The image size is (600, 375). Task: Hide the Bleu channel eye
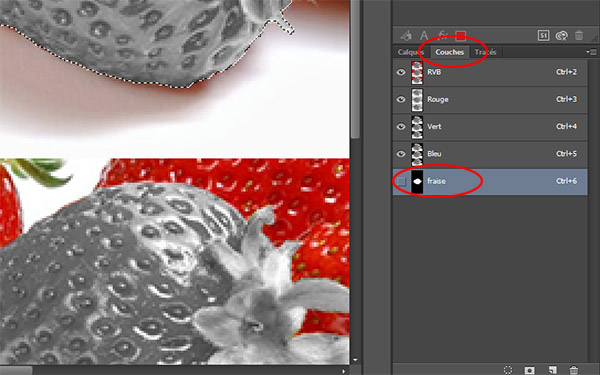coord(401,153)
